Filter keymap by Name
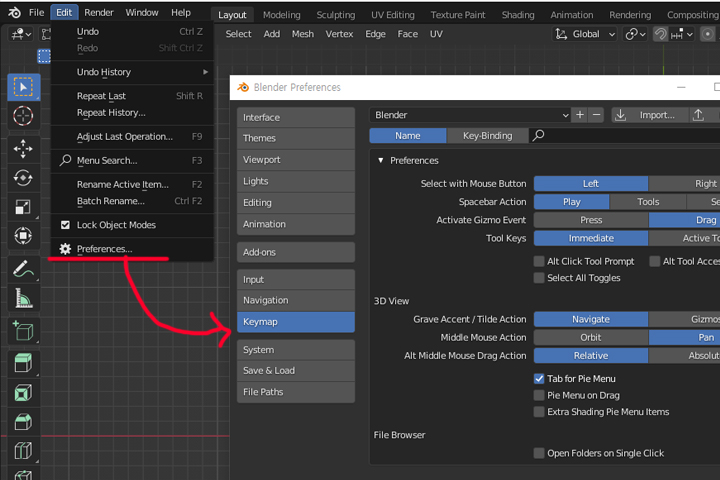Viewport: 720px width, 480px height. coord(408,136)
